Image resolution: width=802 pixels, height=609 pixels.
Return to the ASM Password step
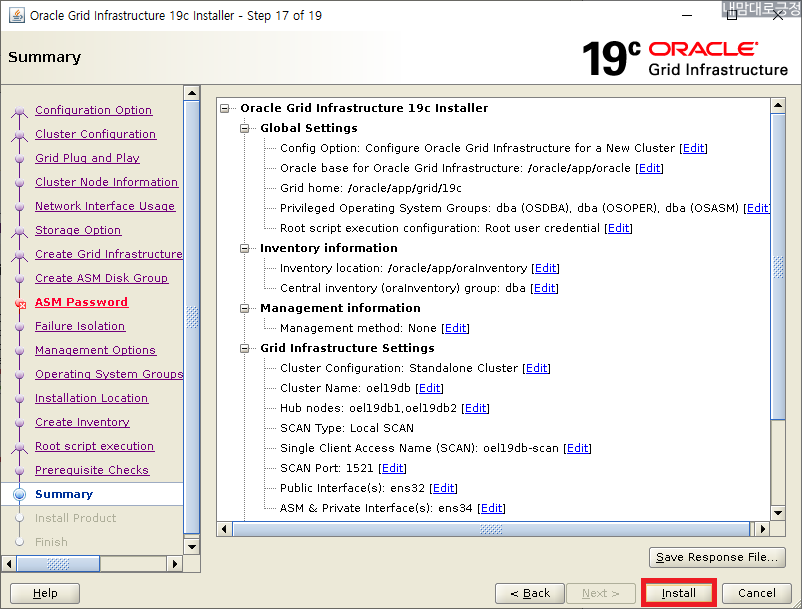[x=81, y=302]
